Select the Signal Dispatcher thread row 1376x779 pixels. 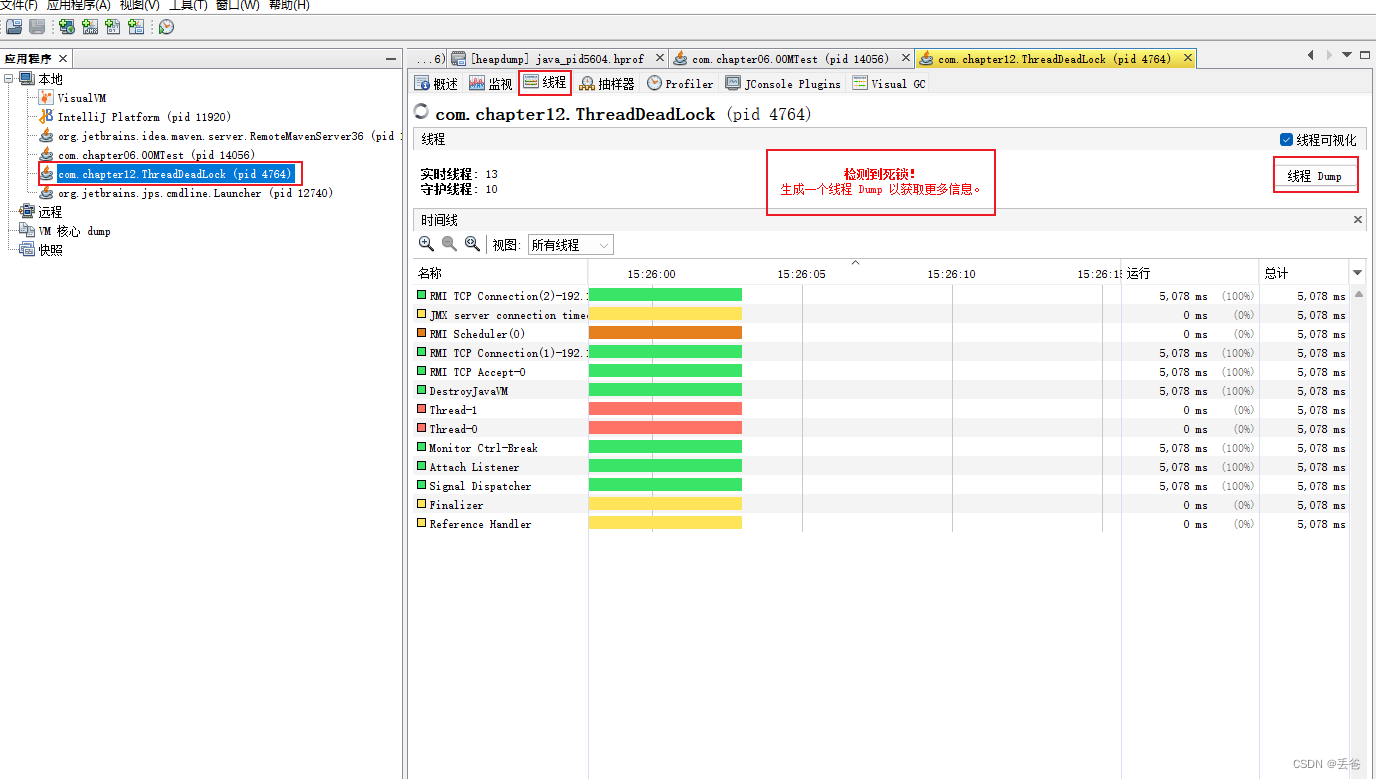pos(881,486)
